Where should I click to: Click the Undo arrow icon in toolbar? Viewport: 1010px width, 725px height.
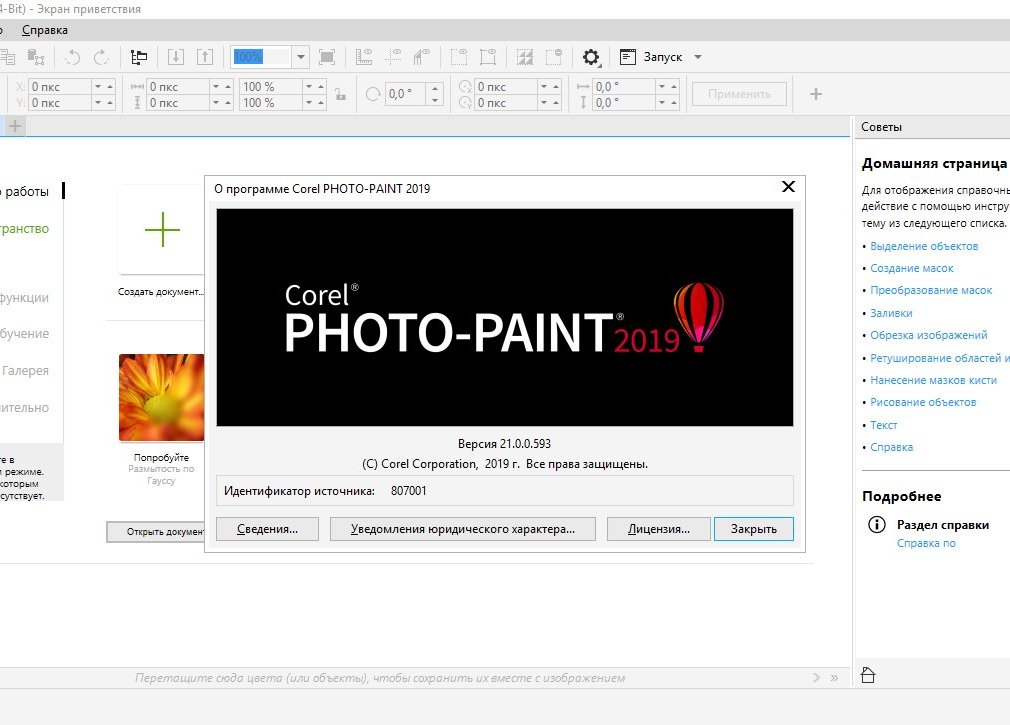pyautogui.click(x=72, y=57)
